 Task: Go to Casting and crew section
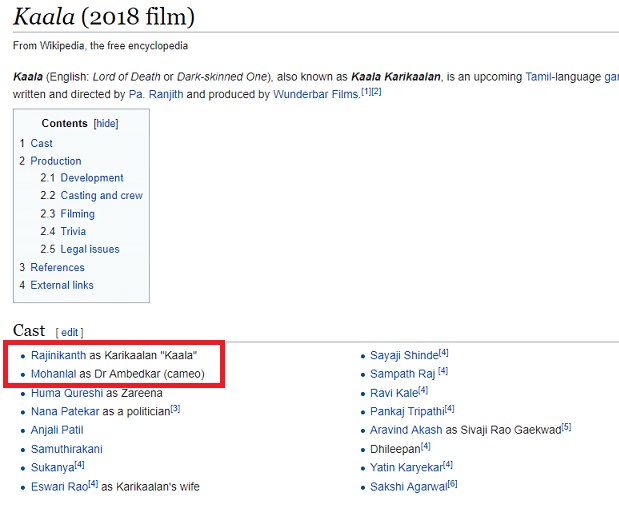[101, 195]
